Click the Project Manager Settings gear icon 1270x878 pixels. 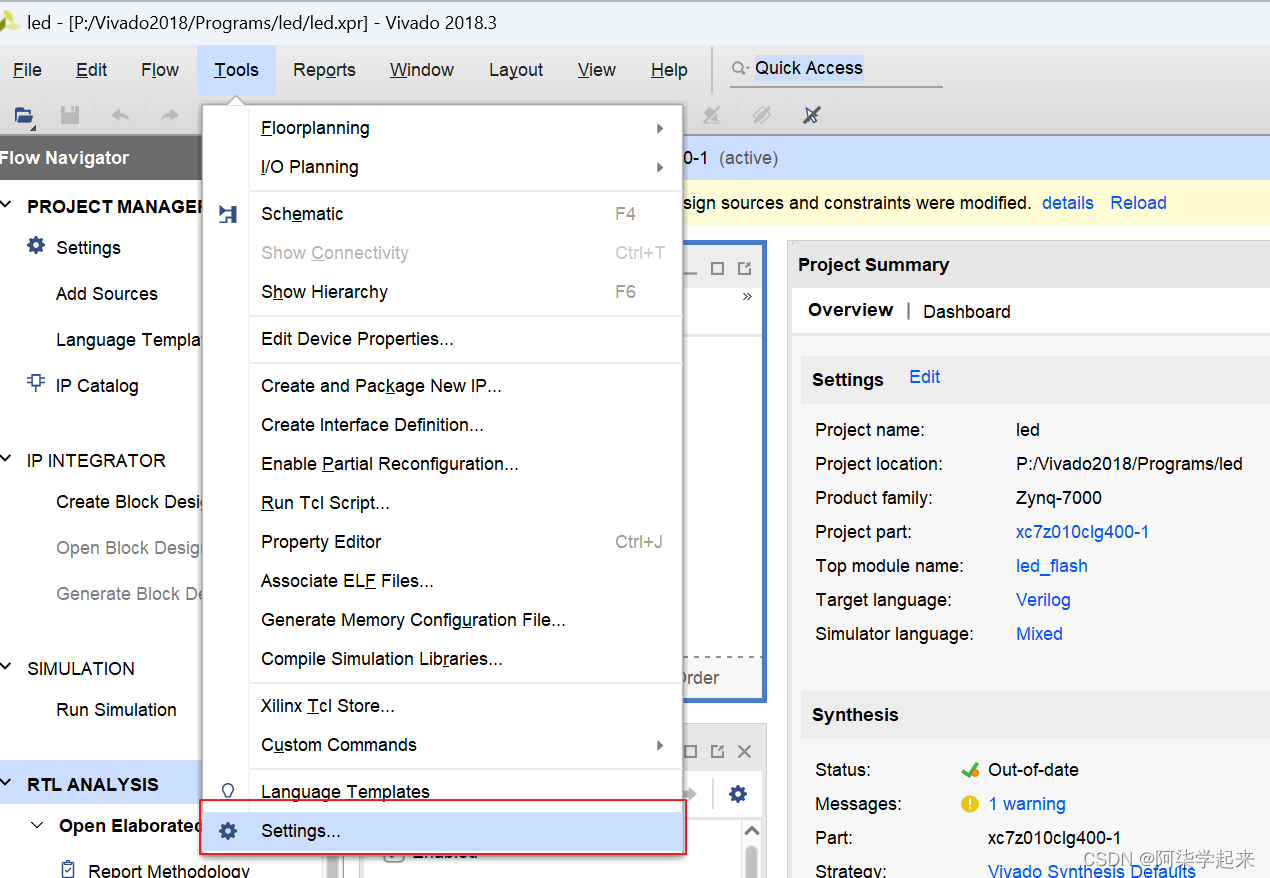point(36,246)
